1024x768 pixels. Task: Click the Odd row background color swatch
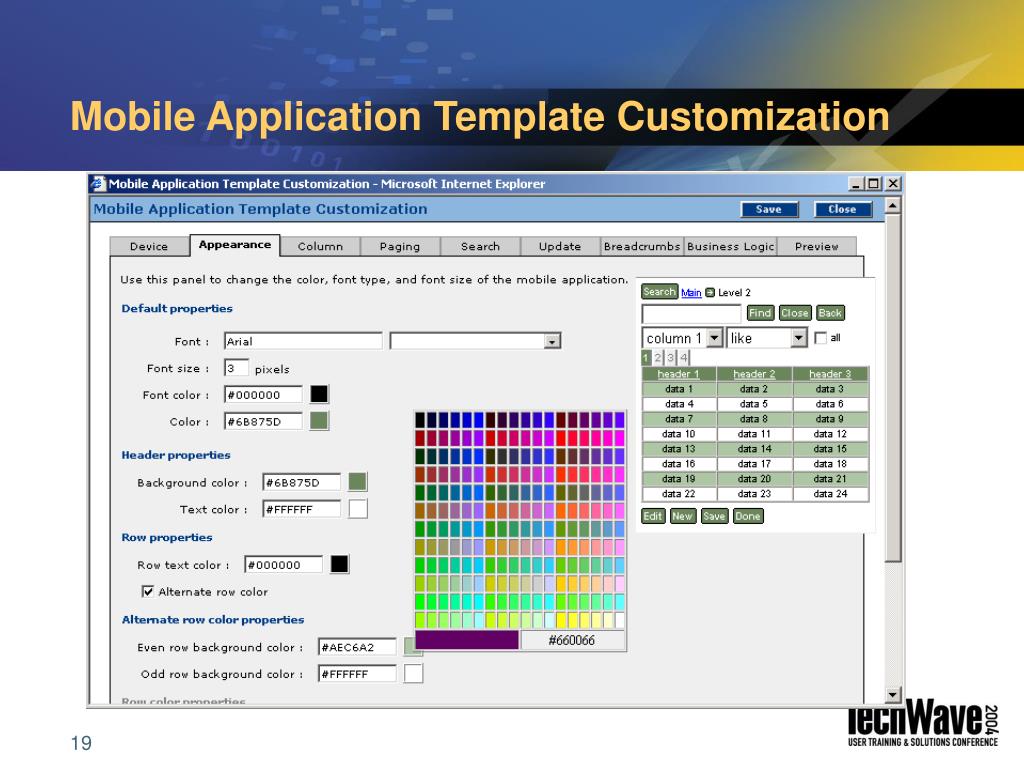point(413,673)
